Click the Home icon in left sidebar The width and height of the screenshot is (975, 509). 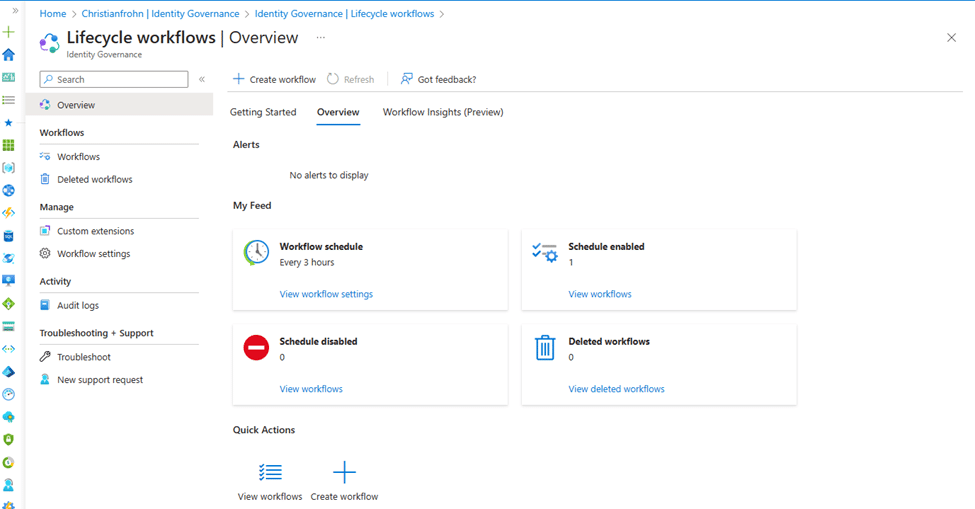(x=9, y=55)
